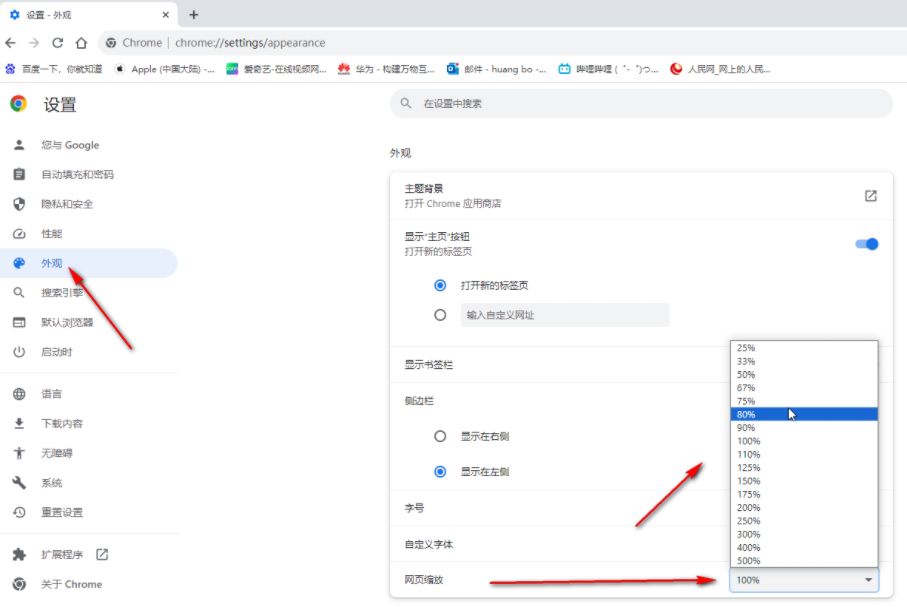The image size is (907, 607).
Task: Choose 67% from the zoom list
Action: 804,388
